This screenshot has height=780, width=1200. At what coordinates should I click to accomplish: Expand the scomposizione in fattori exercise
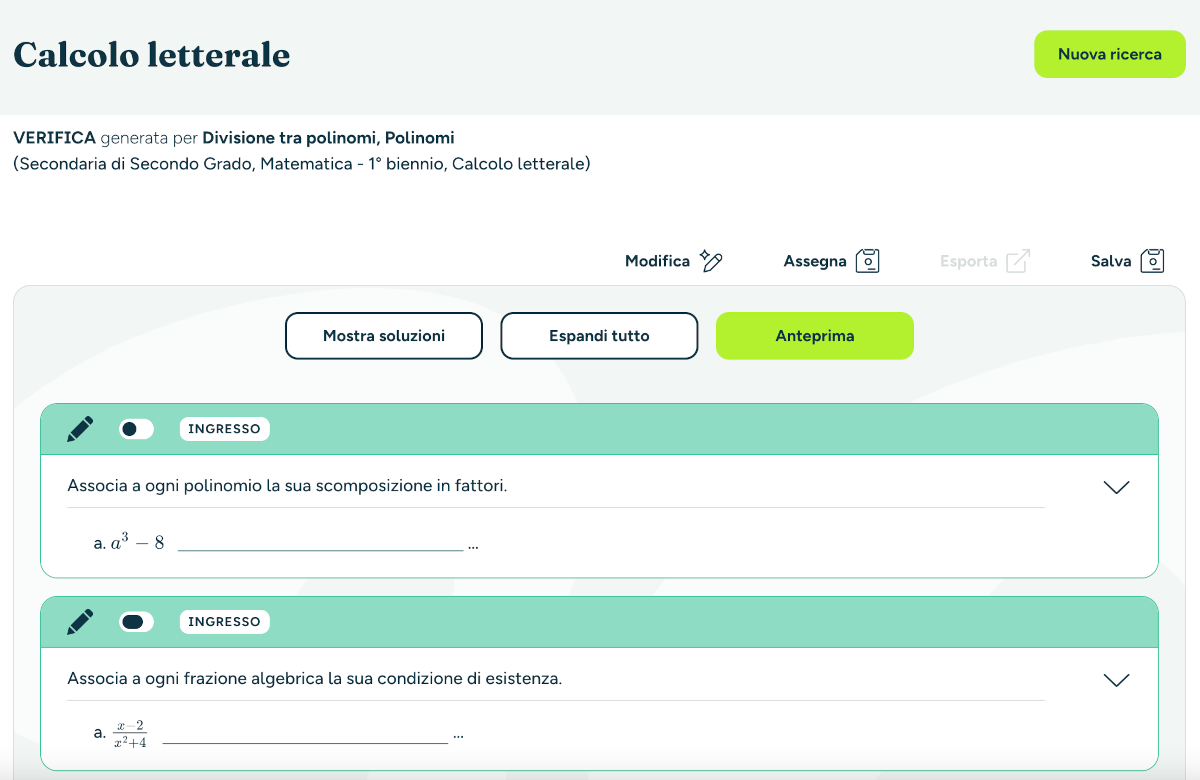point(1116,487)
